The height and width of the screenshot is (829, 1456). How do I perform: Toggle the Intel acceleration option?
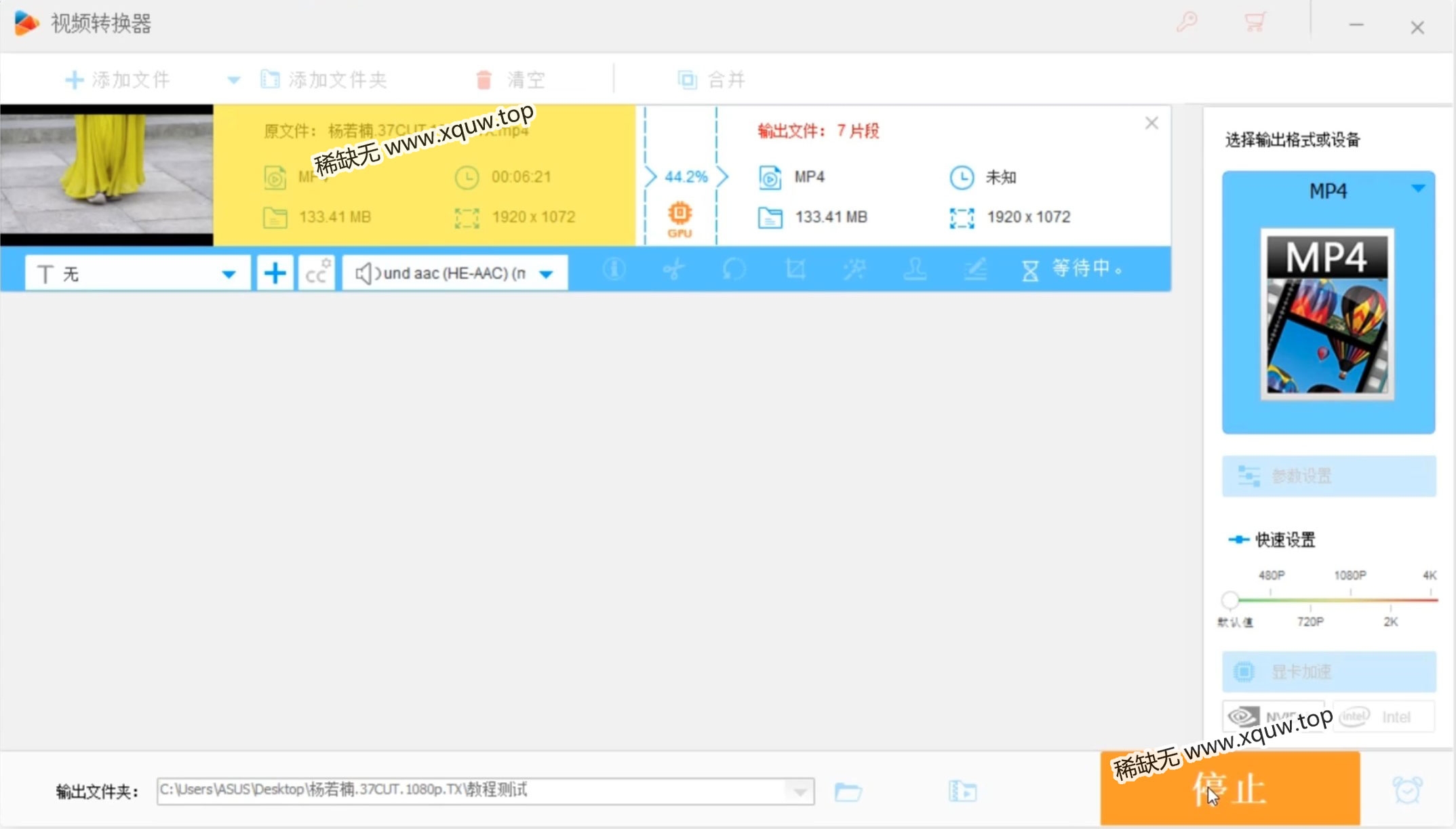tap(1383, 717)
